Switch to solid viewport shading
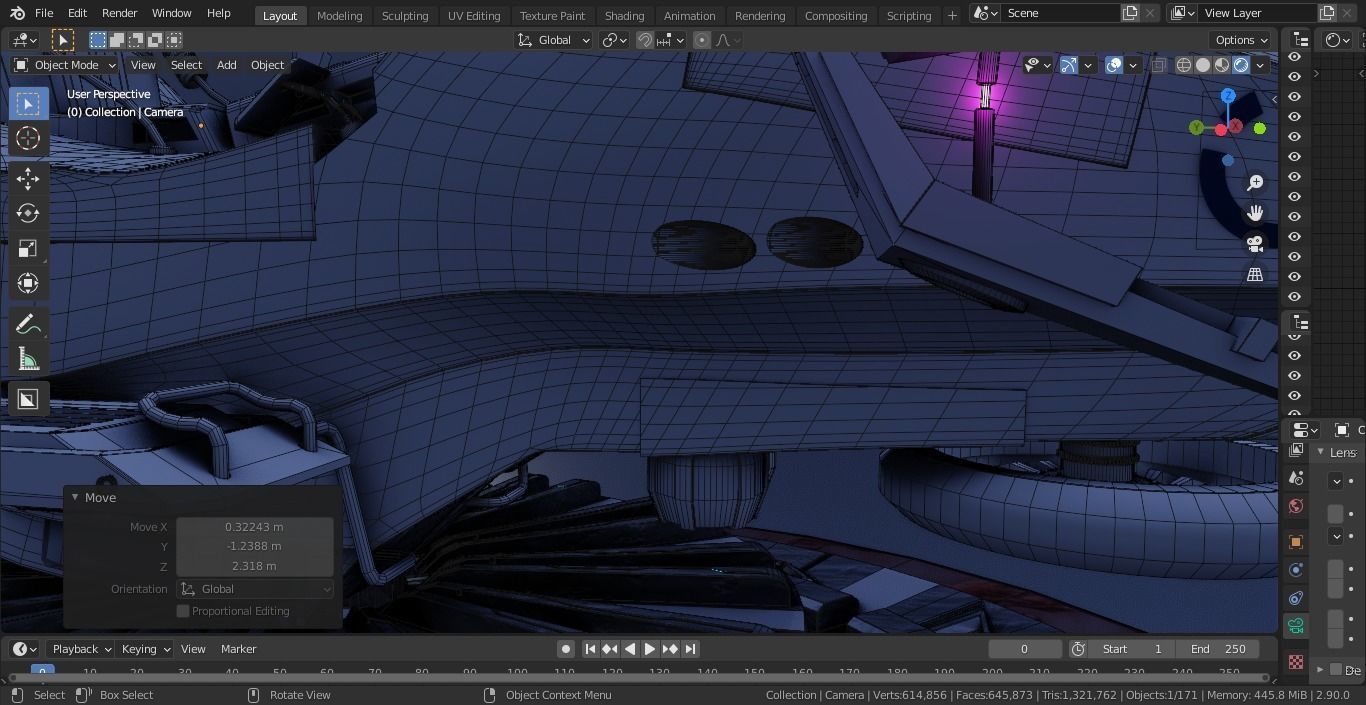The height and width of the screenshot is (705, 1366). point(1203,65)
